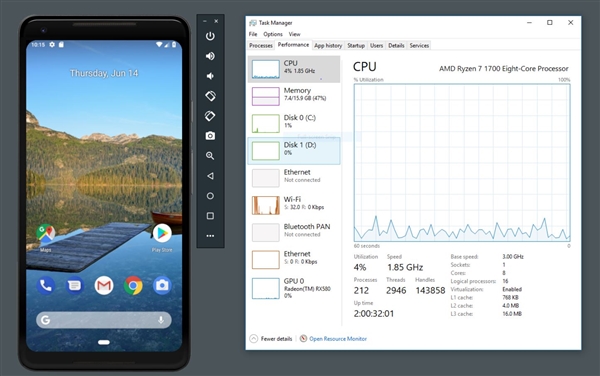Viewport: 600px width, 376px height.
Task: Select Memory in the performance sidebar
Action: (x=294, y=96)
